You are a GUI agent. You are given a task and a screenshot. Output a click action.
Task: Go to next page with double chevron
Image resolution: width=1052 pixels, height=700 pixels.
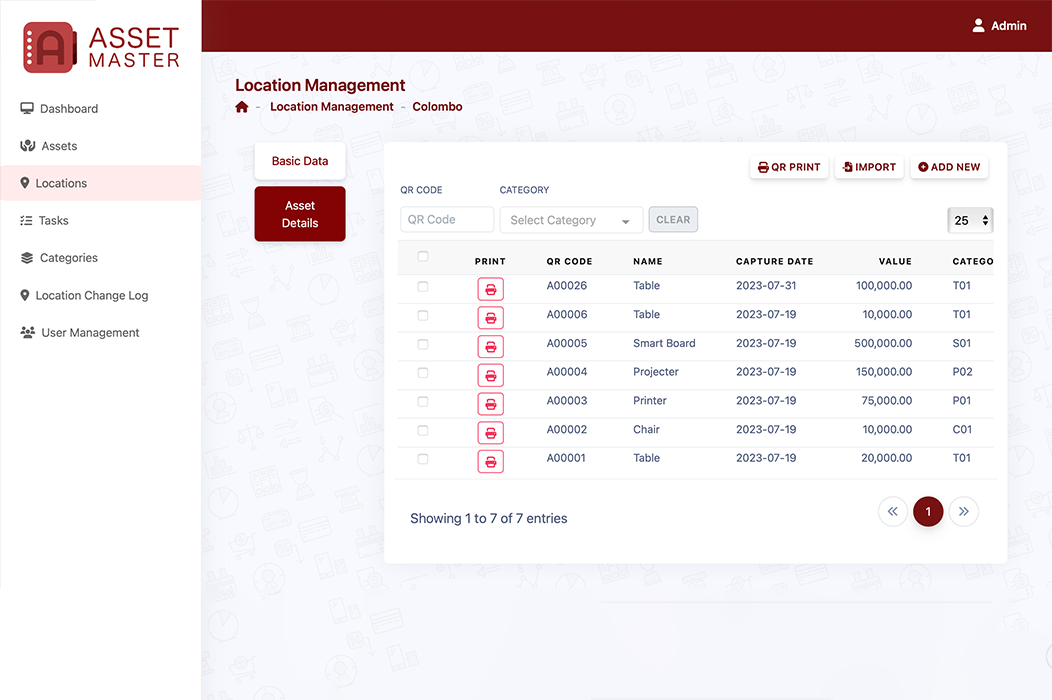point(963,512)
